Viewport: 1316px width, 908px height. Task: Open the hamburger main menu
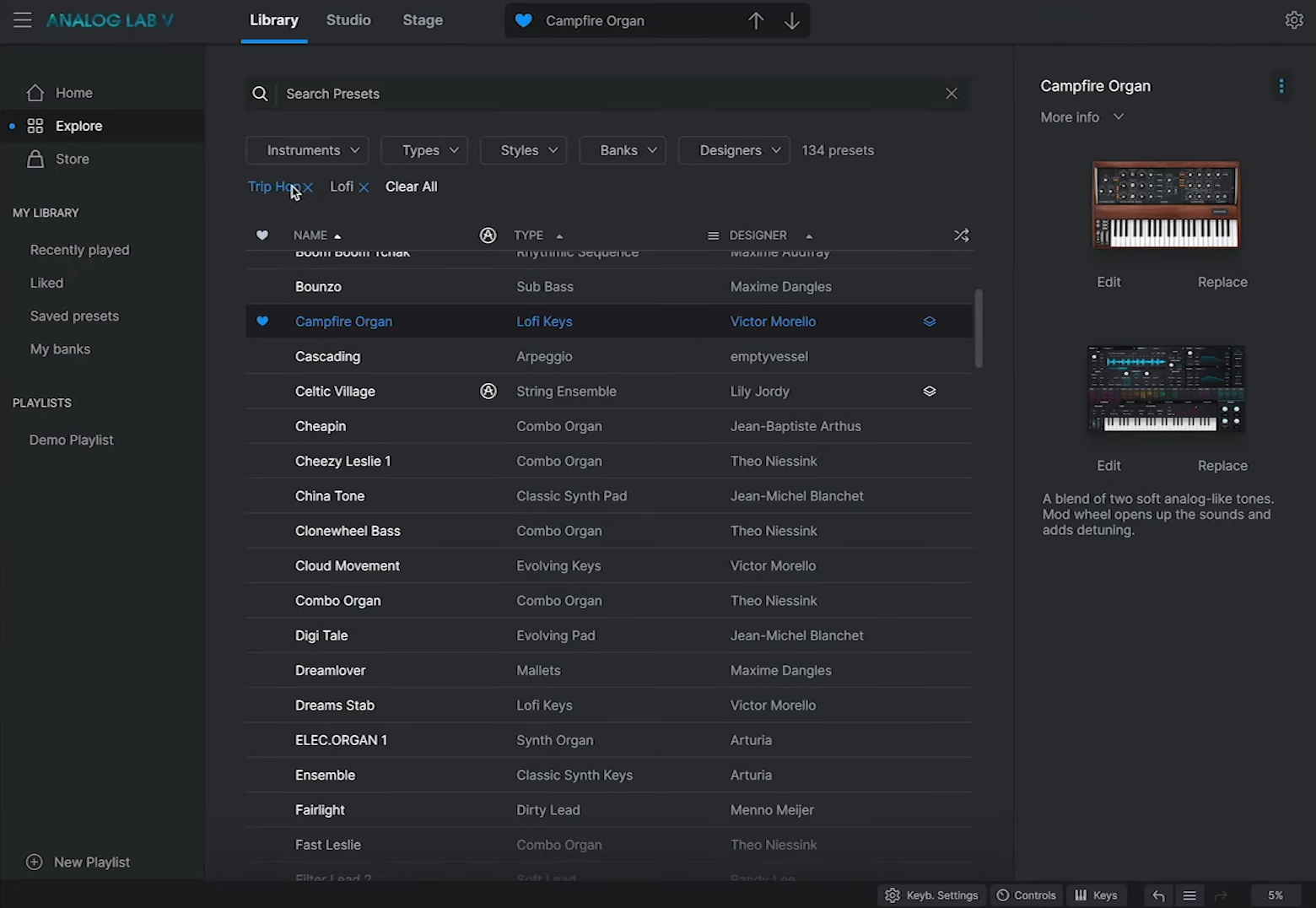[x=22, y=20]
